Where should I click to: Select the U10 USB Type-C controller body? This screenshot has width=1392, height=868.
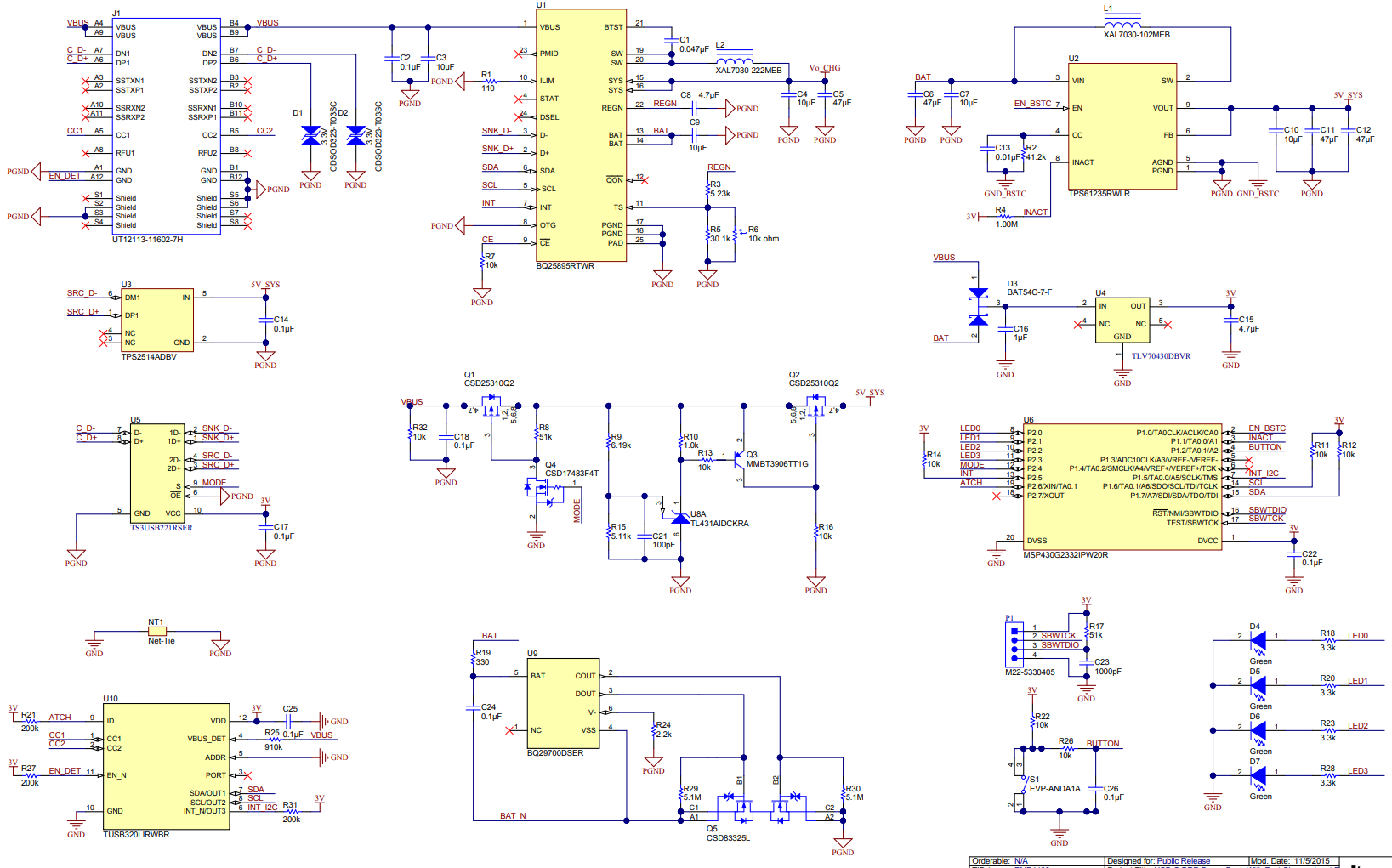tap(167, 767)
